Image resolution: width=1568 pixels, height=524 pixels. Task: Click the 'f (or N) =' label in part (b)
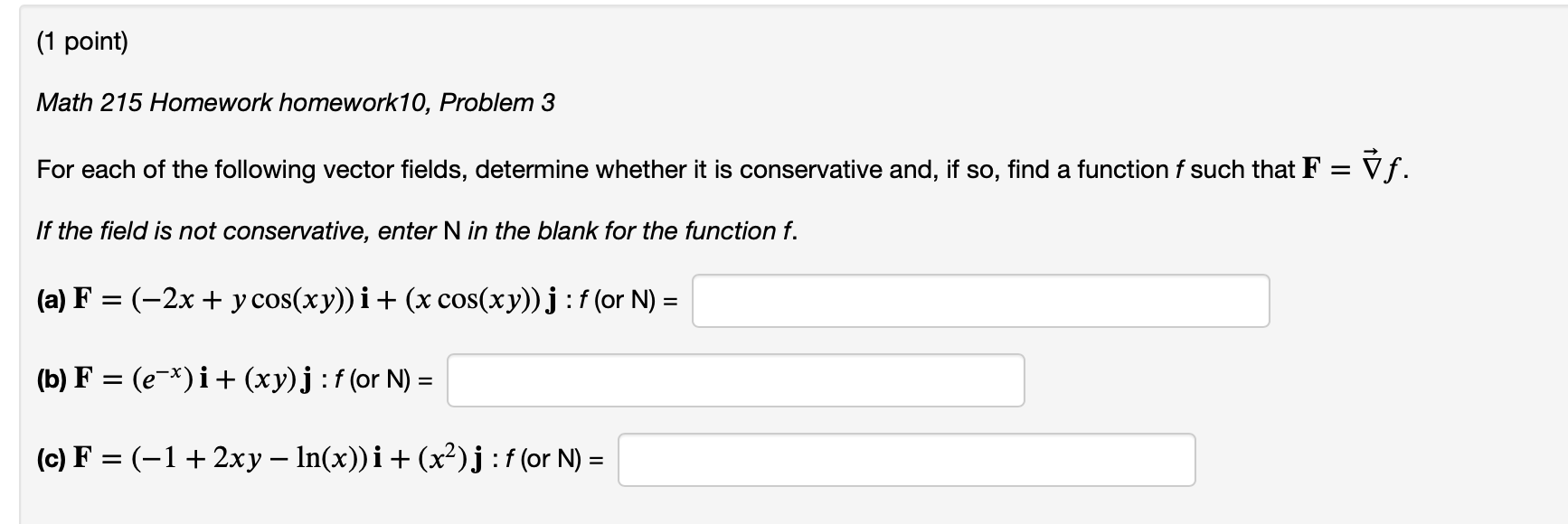pos(382,379)
